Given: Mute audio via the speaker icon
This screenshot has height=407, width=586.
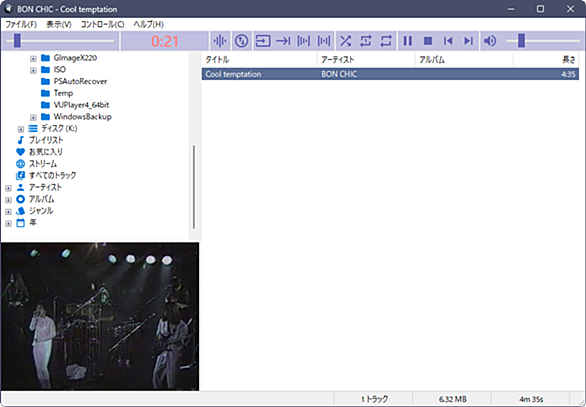Looking at the screenshot, I should tap(490, 41).
